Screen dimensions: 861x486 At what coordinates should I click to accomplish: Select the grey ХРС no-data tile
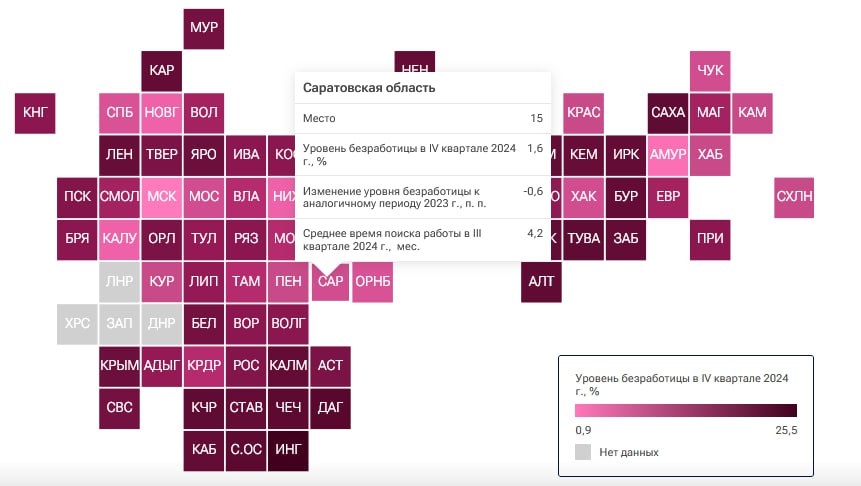[77, 324]
